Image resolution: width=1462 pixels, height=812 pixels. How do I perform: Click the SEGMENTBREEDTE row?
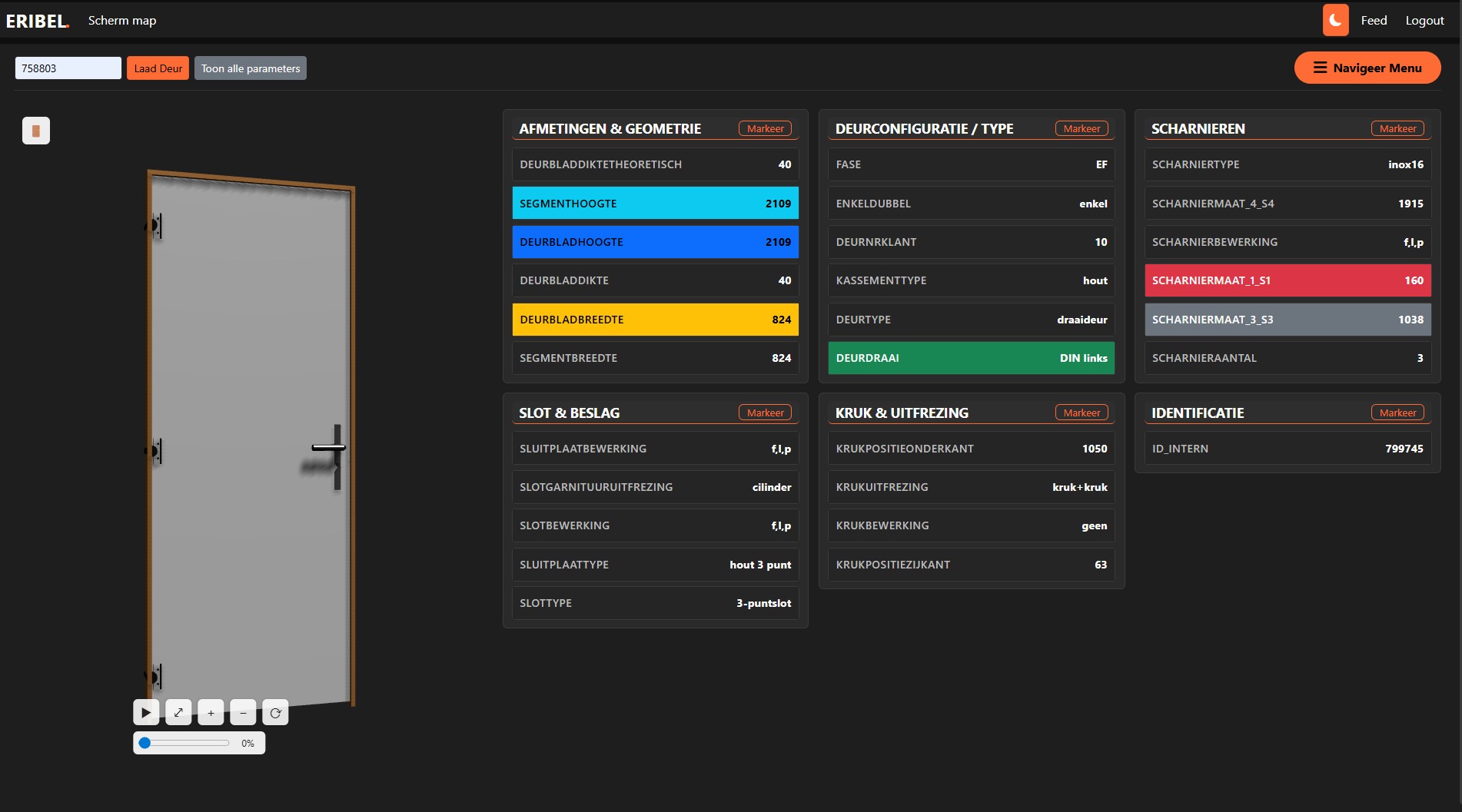click(x=656, y=358)
